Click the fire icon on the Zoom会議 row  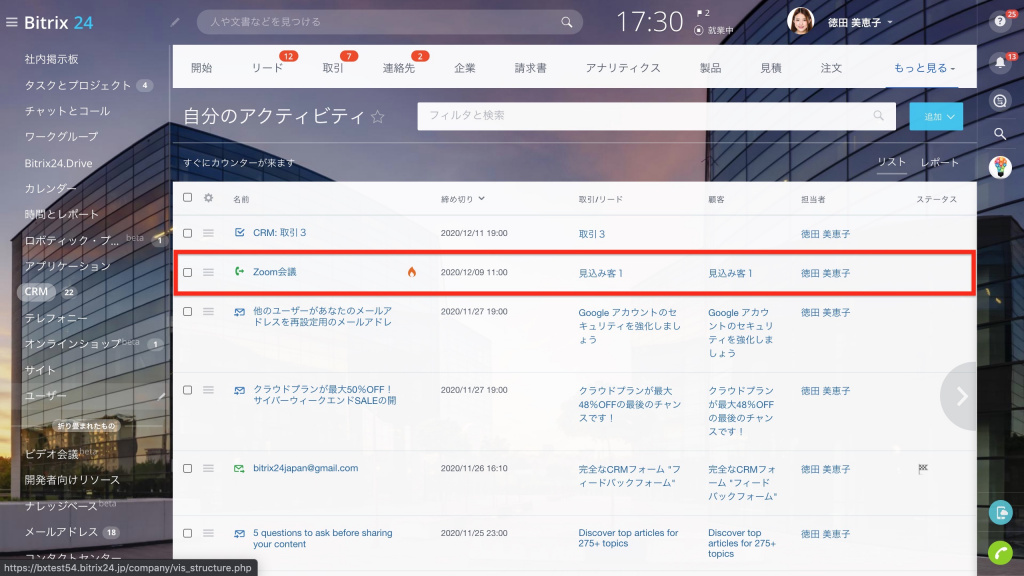[x=411, y=272]
